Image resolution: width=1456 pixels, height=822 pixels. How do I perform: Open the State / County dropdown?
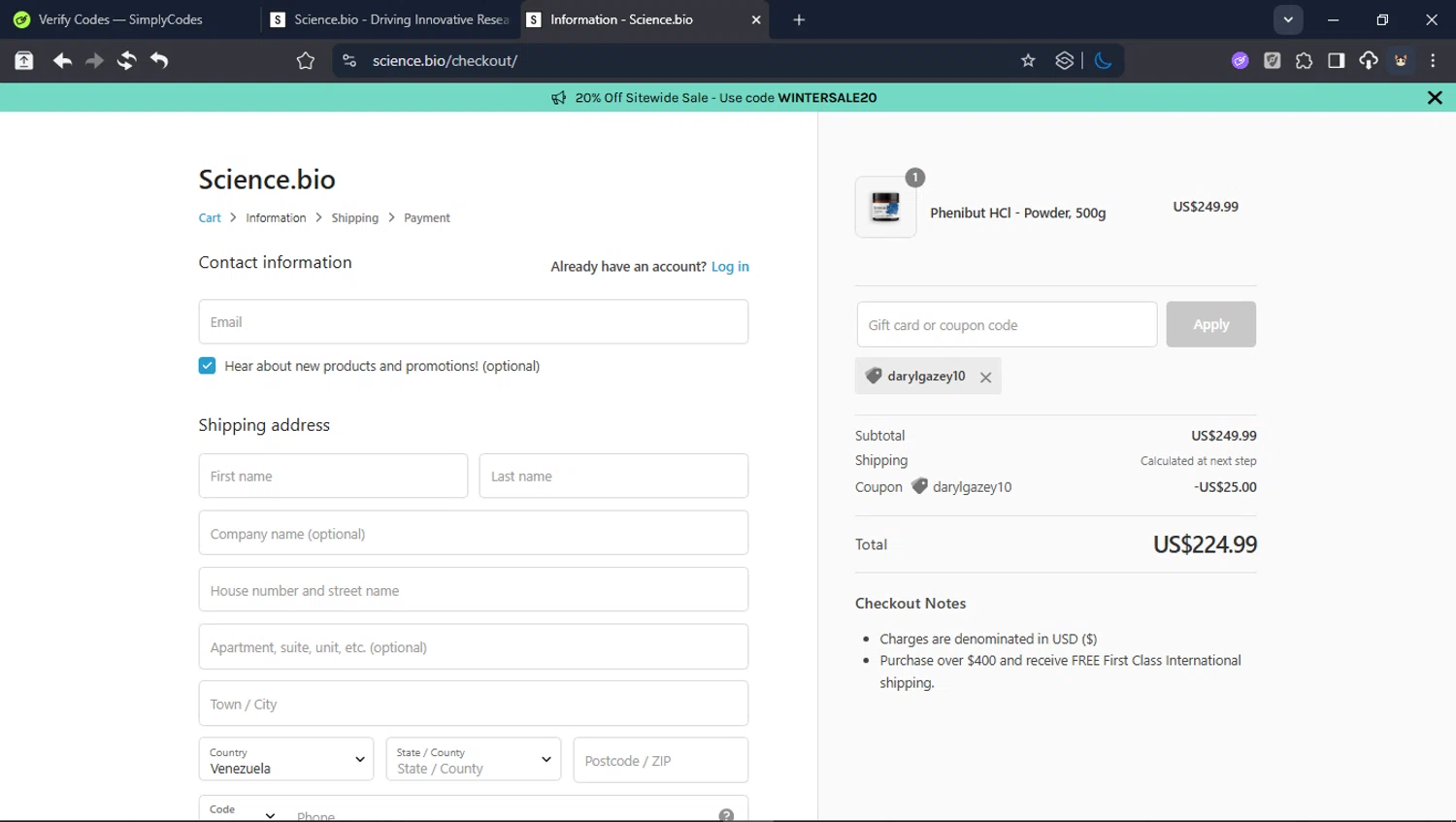point(474,760)
